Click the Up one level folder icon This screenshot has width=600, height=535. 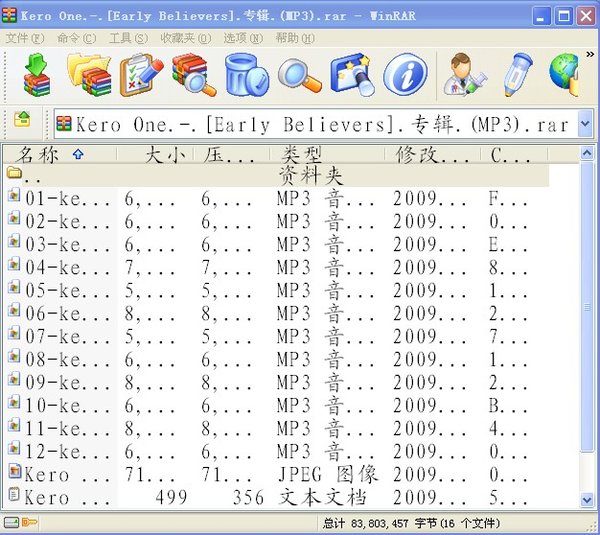click(22, 119)
